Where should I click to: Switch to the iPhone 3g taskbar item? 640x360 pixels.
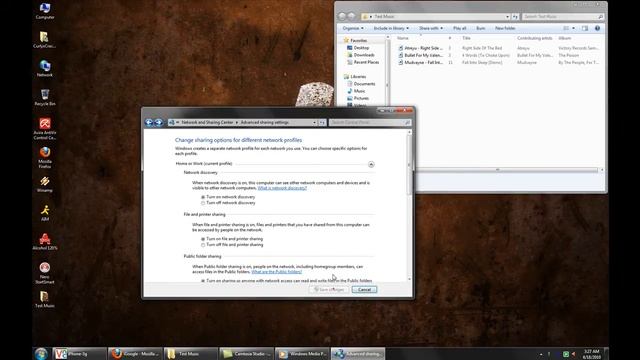point(79,353)
